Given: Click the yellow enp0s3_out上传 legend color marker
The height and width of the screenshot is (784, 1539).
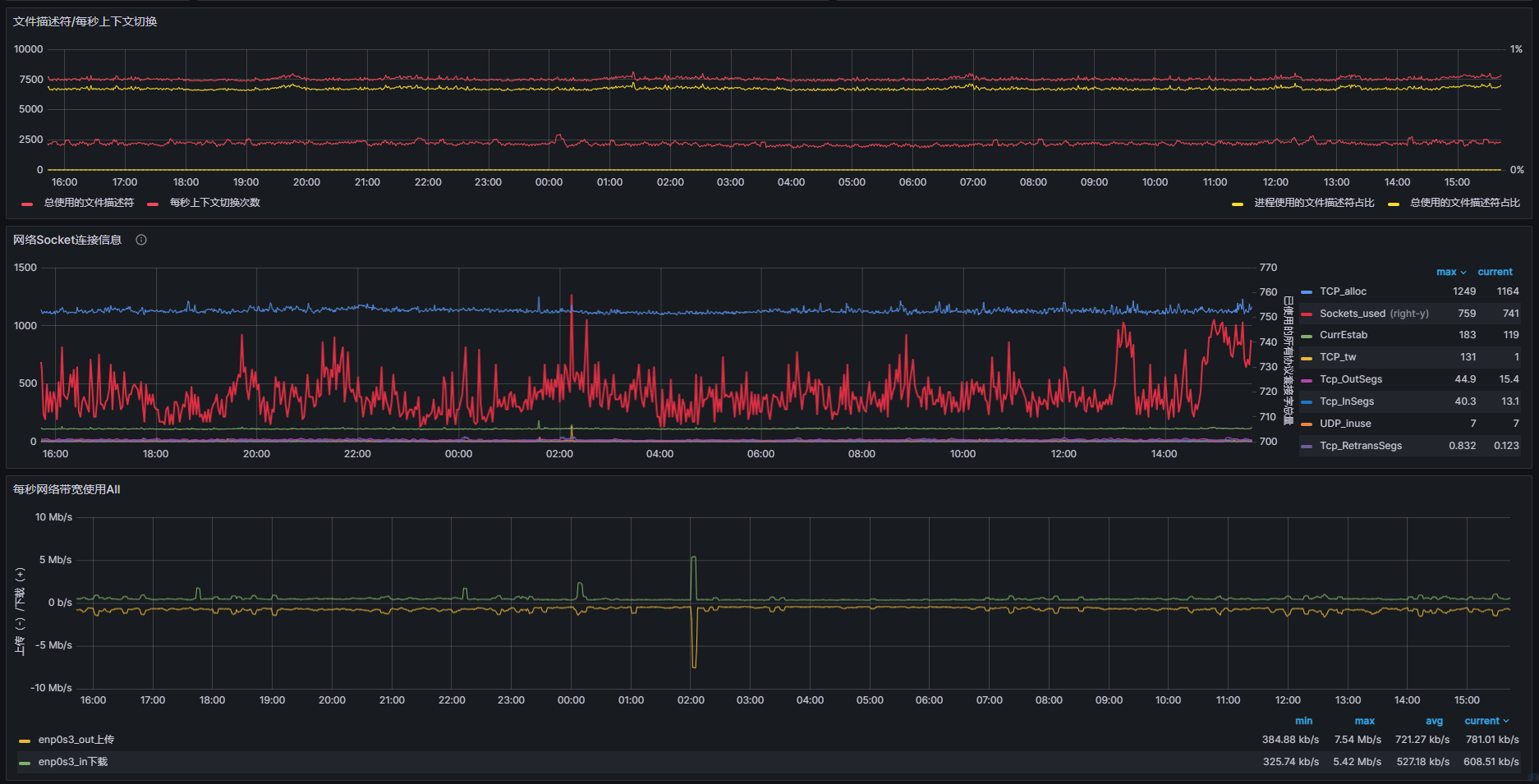Looking at the screenshot, I should 25,740.
